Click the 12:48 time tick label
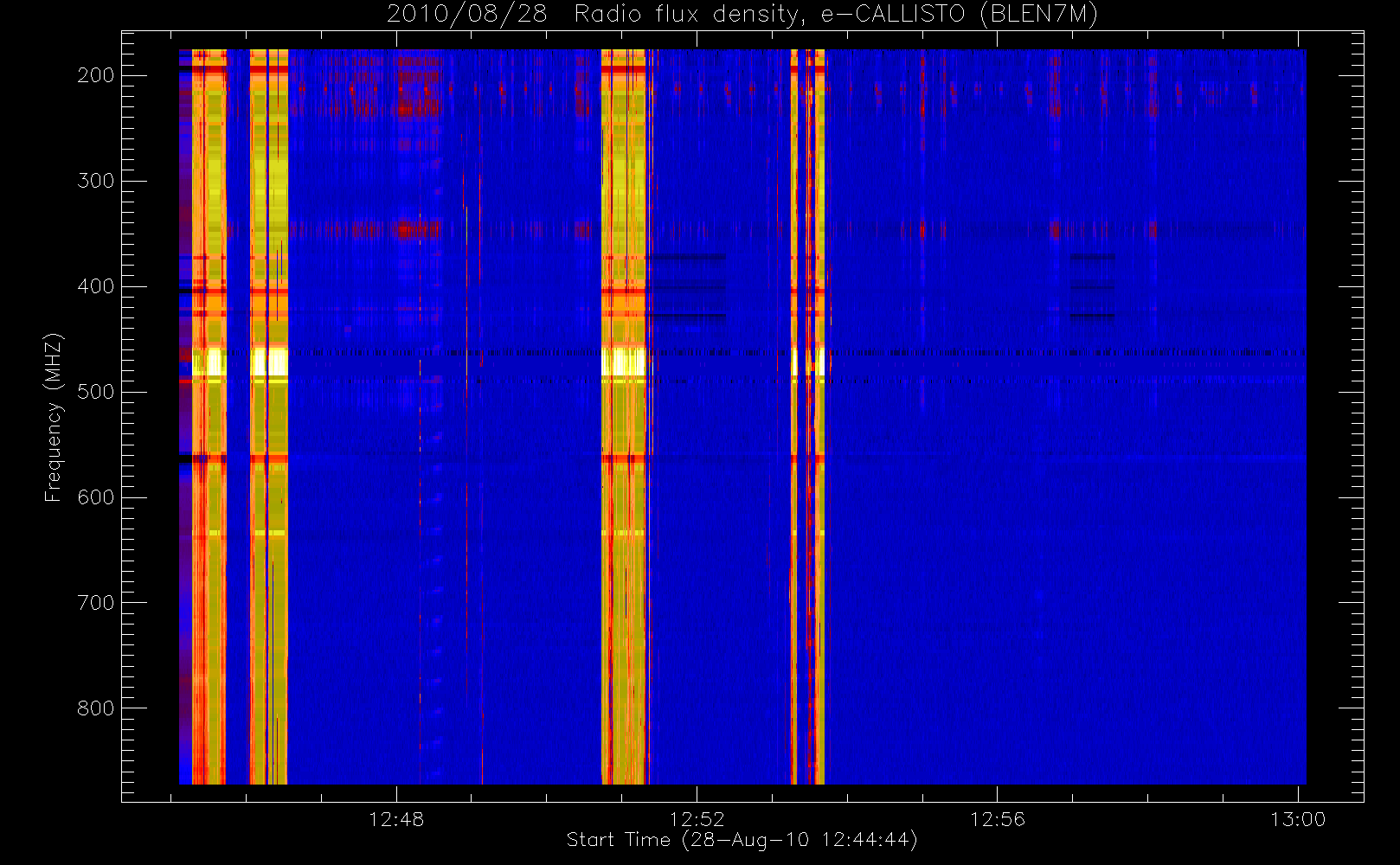 (396, 819)
